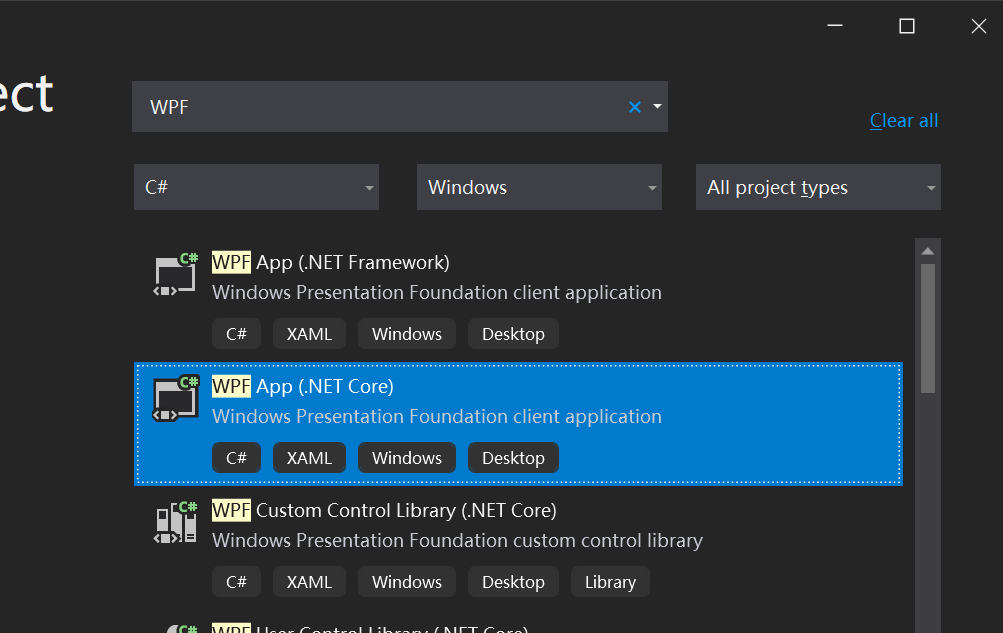Viewport: 1003px width, 633px height.
Task: Close the new project dialog window
Action: 979,27
